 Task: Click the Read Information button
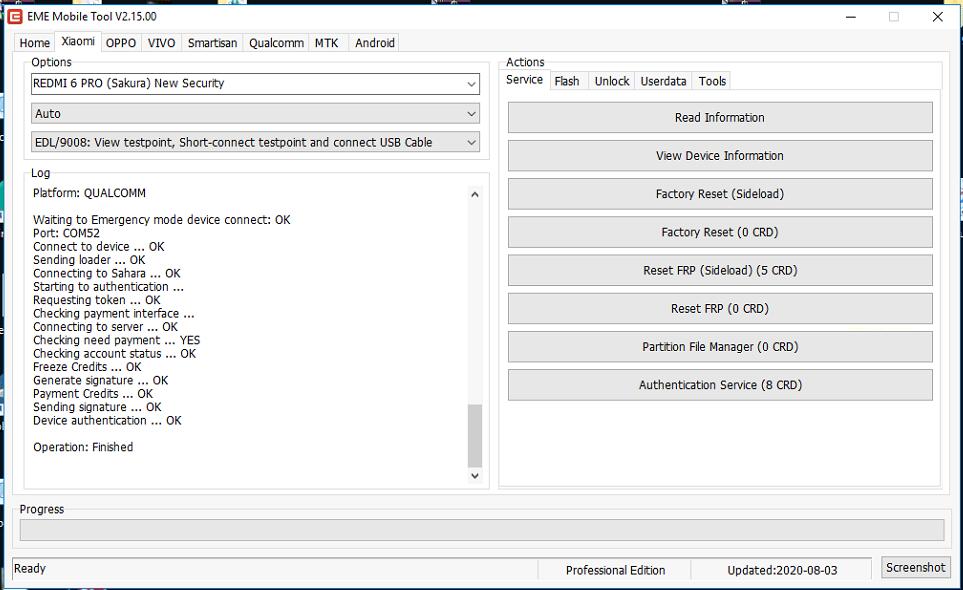[720, 117]
